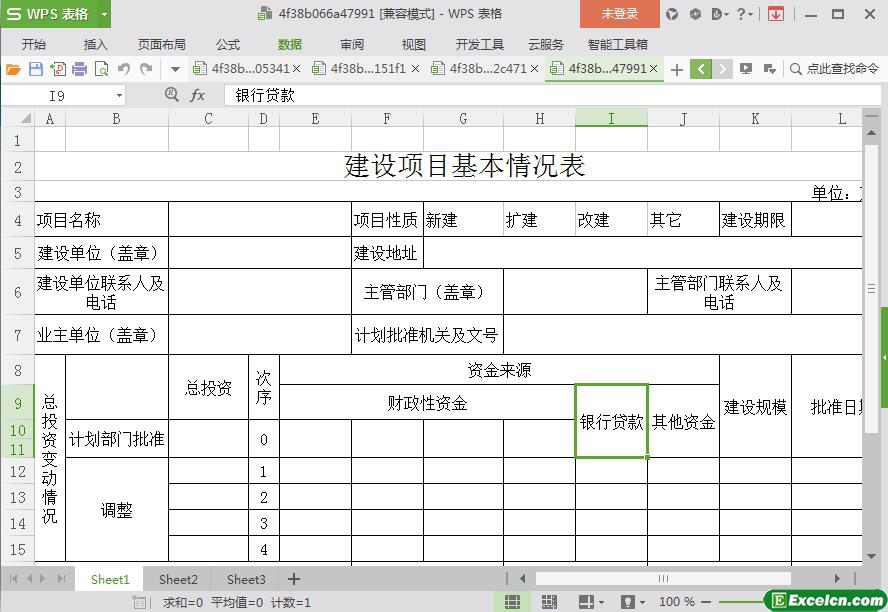Viewport: 888px width, 612px height.
Task: Click the Export to PDF icon
Action: pyautogui.click(x=58, y=69)
